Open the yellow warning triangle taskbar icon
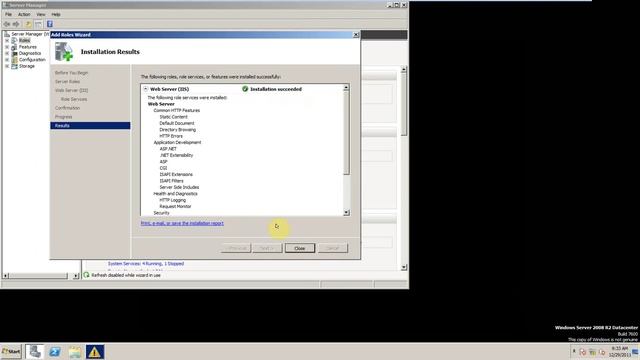 coord(95,351)
